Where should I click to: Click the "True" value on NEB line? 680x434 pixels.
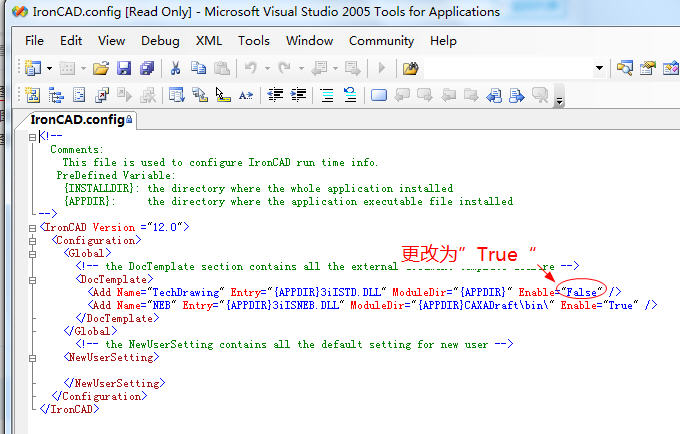pos(621,305)
